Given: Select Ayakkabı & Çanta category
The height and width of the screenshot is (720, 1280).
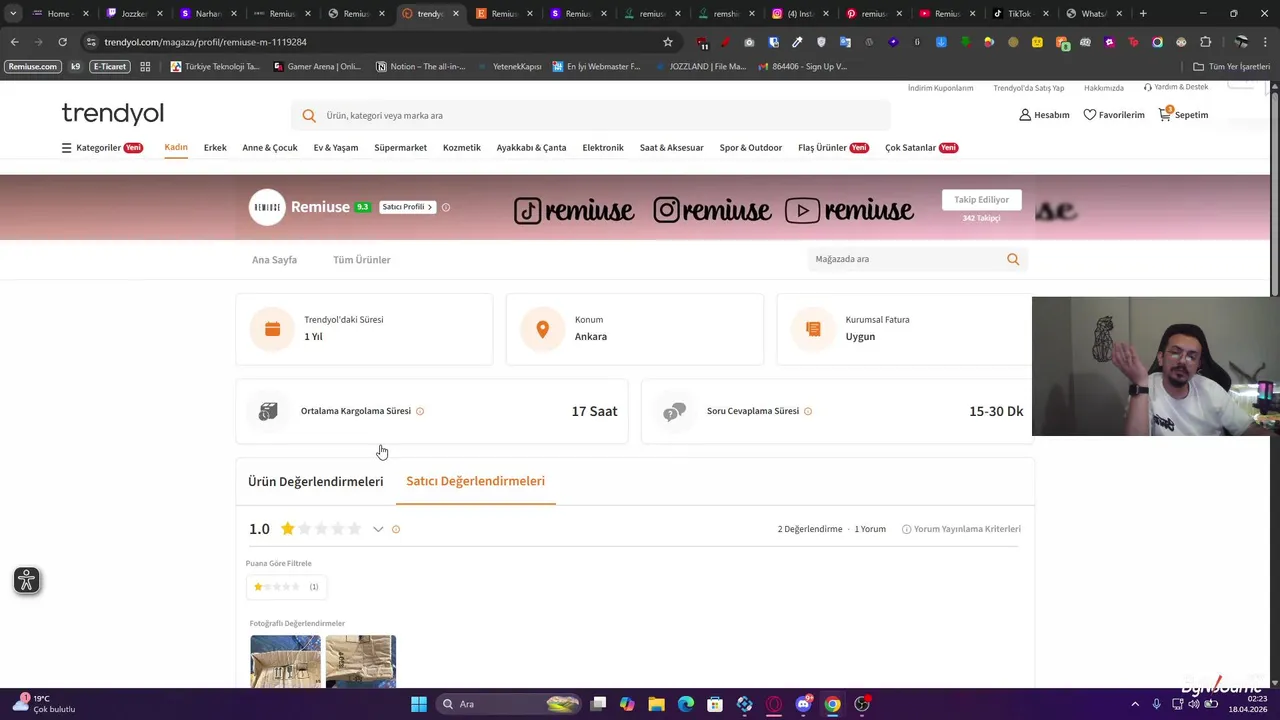Looking at the screenshot, I should (x=531, y=148).
